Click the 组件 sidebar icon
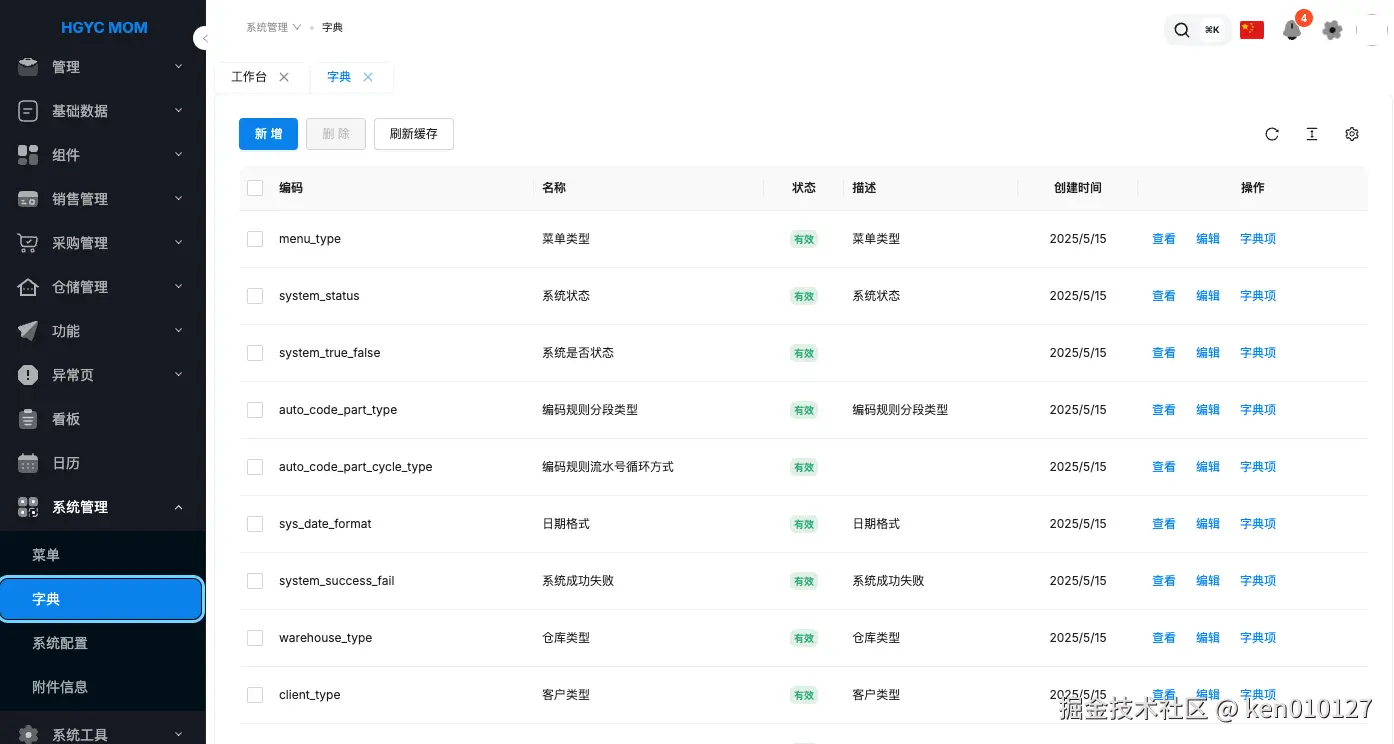 click(28, 154)
